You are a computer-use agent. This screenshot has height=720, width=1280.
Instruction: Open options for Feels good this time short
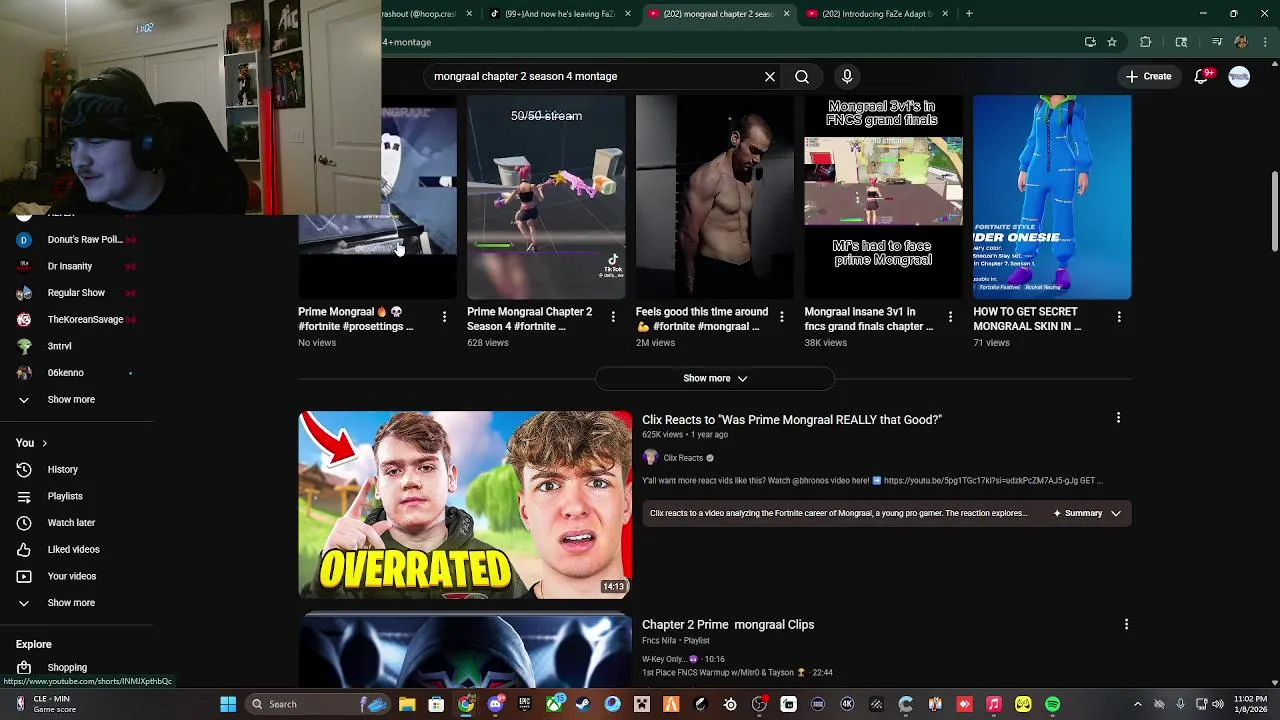(x=782, y=317)
